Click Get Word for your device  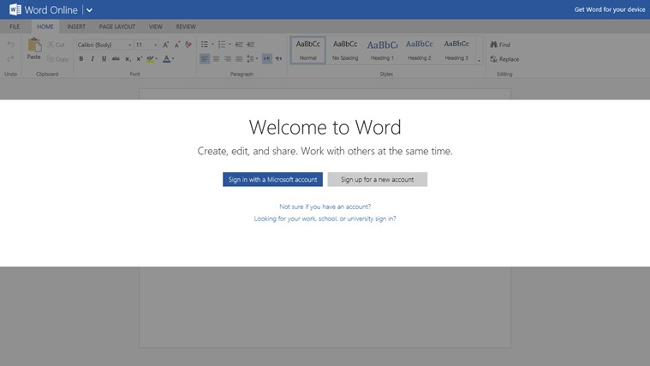pyautogui.click(x=609, y=10)
